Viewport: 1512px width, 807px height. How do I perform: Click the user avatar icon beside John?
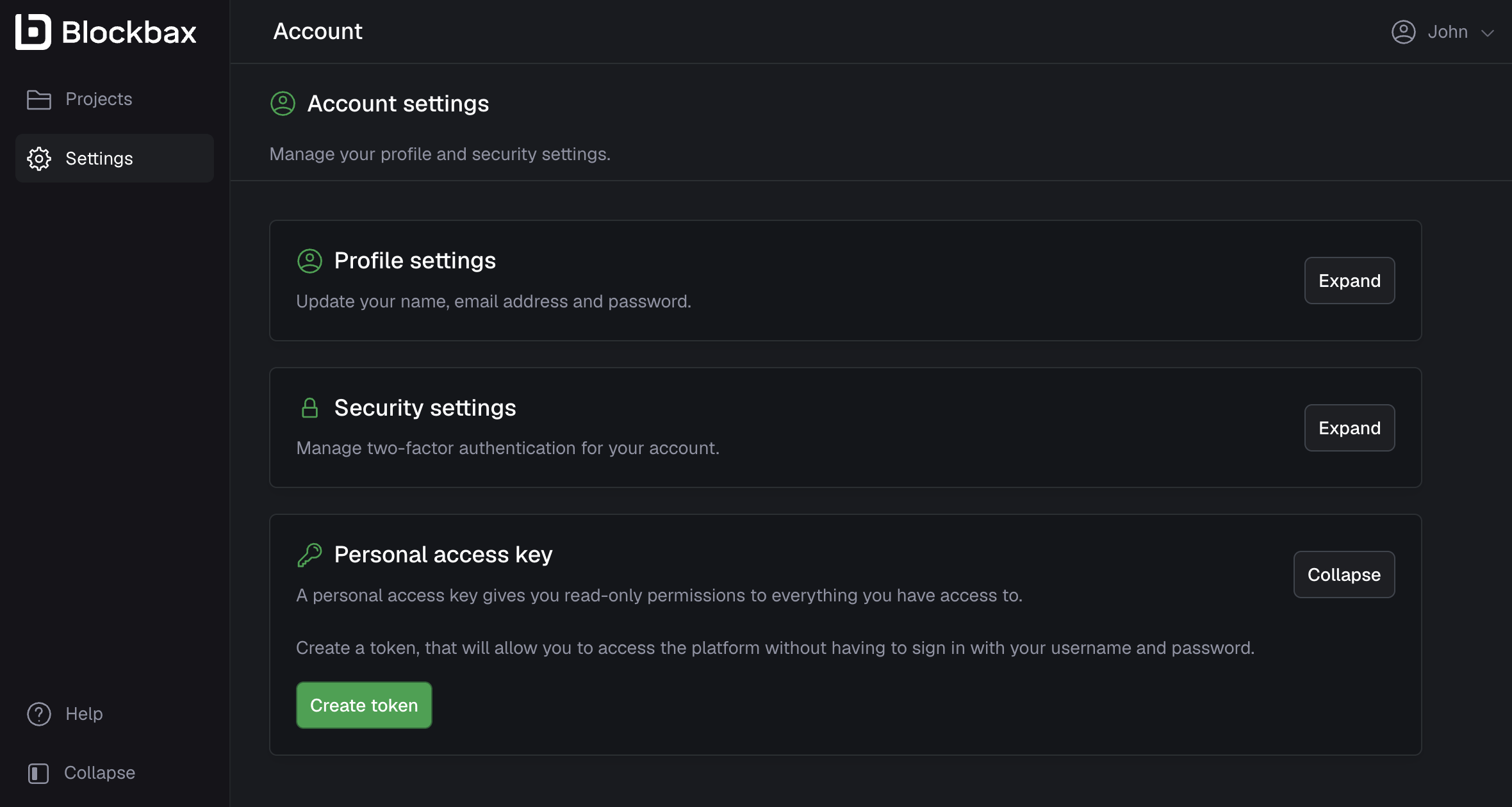pos(1404,31)
